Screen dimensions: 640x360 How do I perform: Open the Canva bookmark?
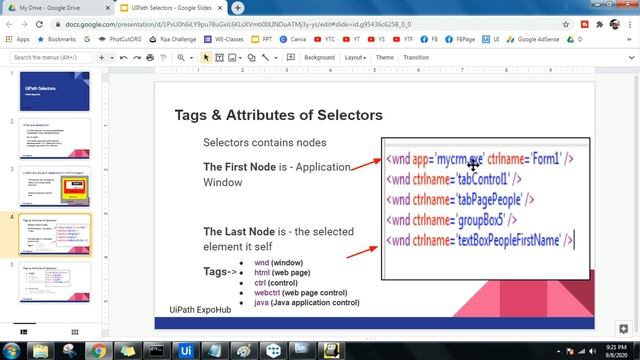pyautogui.click(x=293, y=39)
